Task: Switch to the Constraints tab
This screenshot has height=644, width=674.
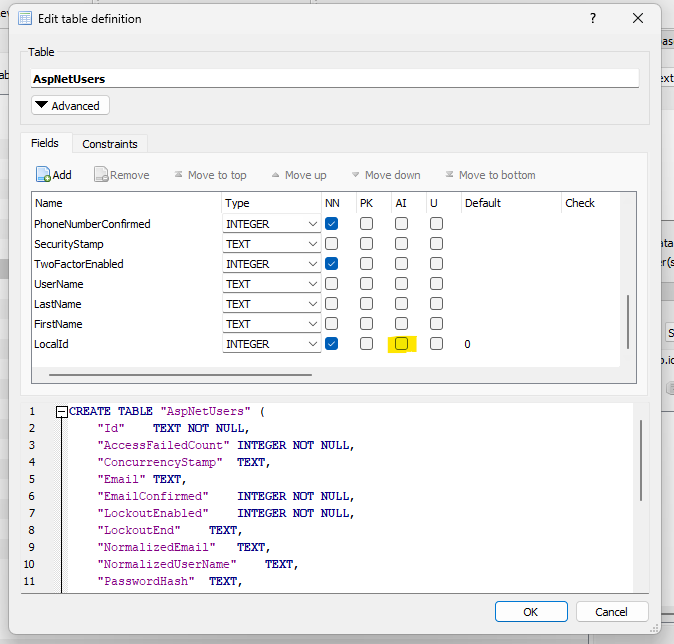Action: pyautogui.click(x=110, y=144)
